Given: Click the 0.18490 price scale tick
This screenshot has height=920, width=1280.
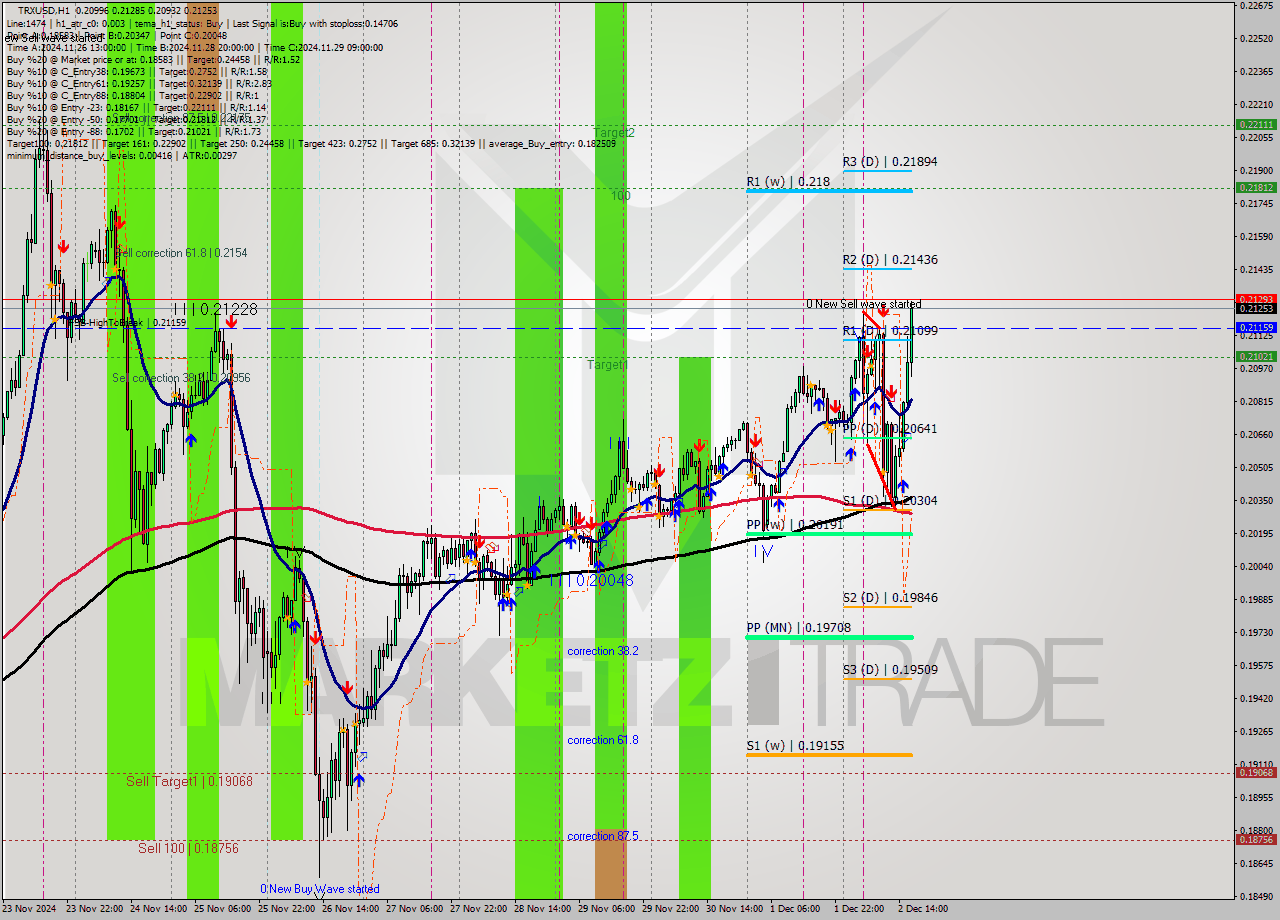Looking at the screenshot, I should [x=1256, y=896].
